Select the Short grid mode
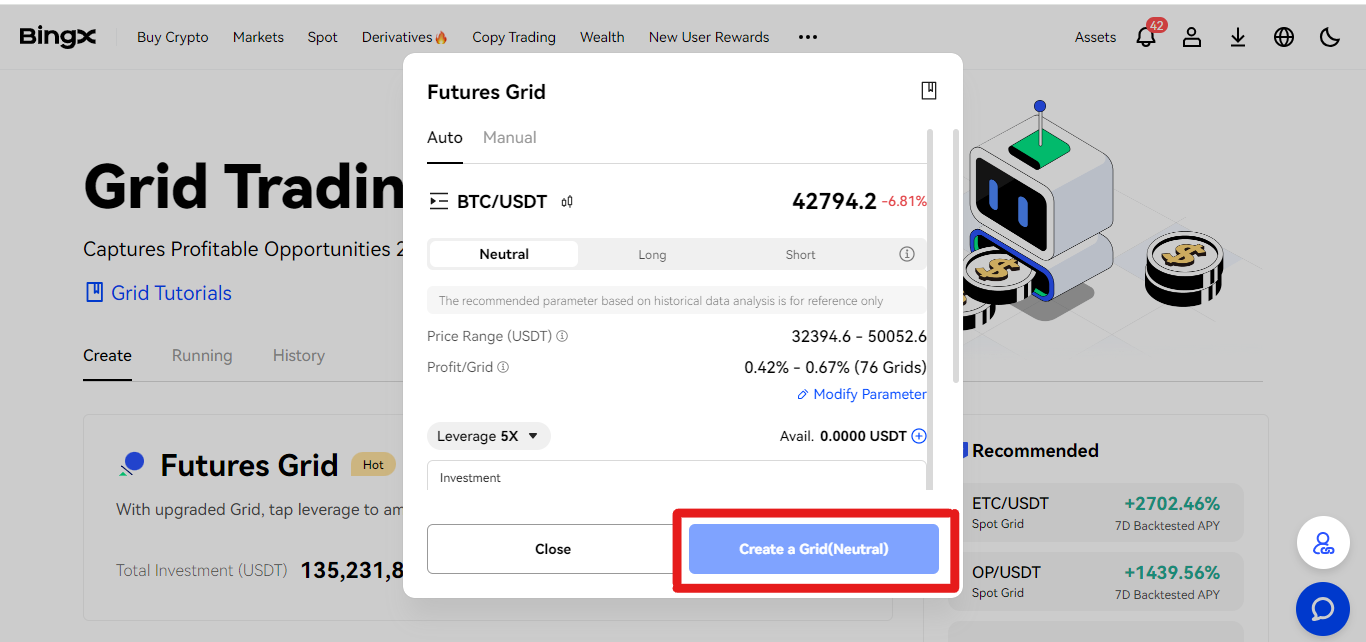 (x=800, y=254)
